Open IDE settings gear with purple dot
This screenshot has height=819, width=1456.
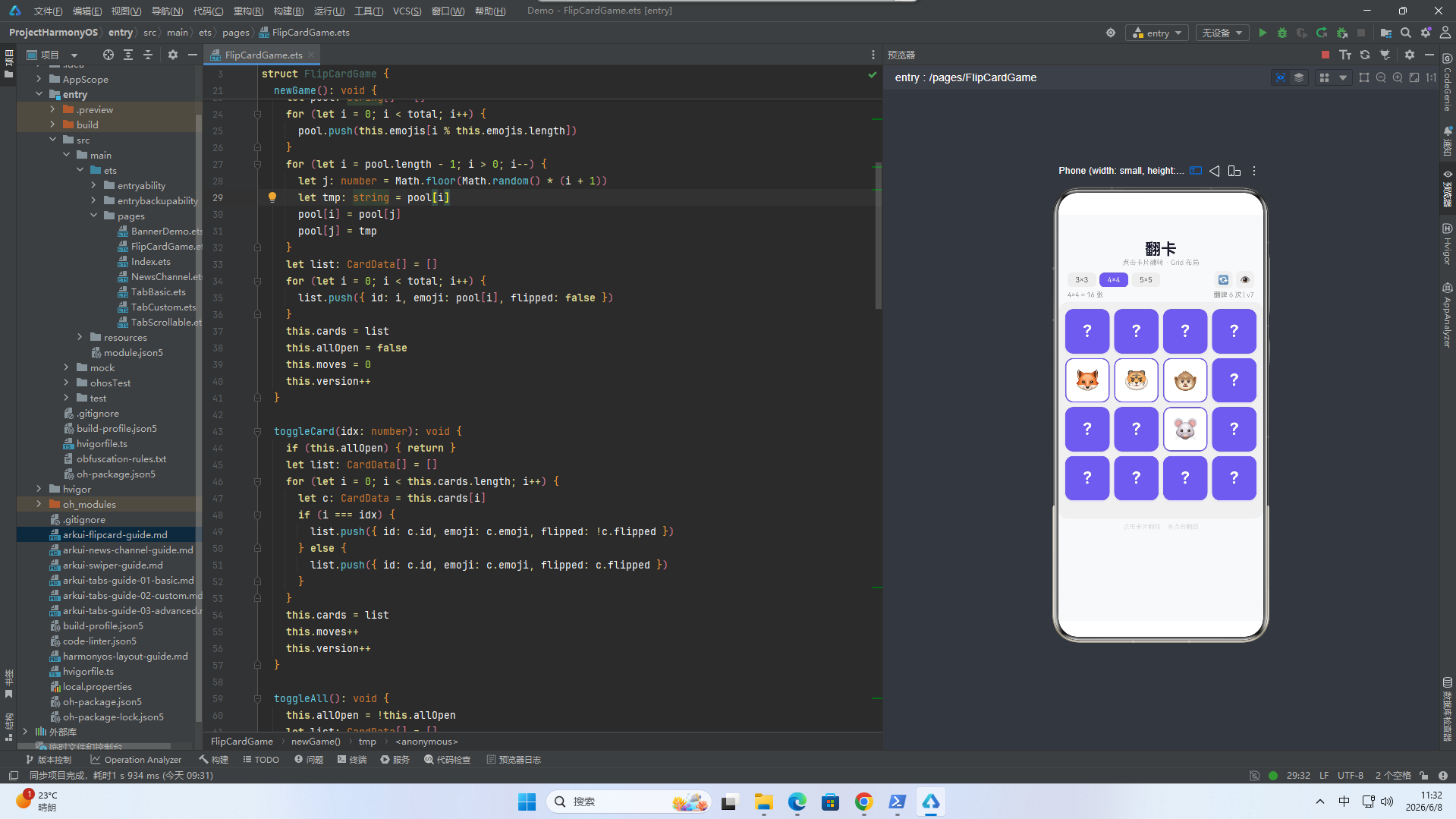pos(1426,33)
